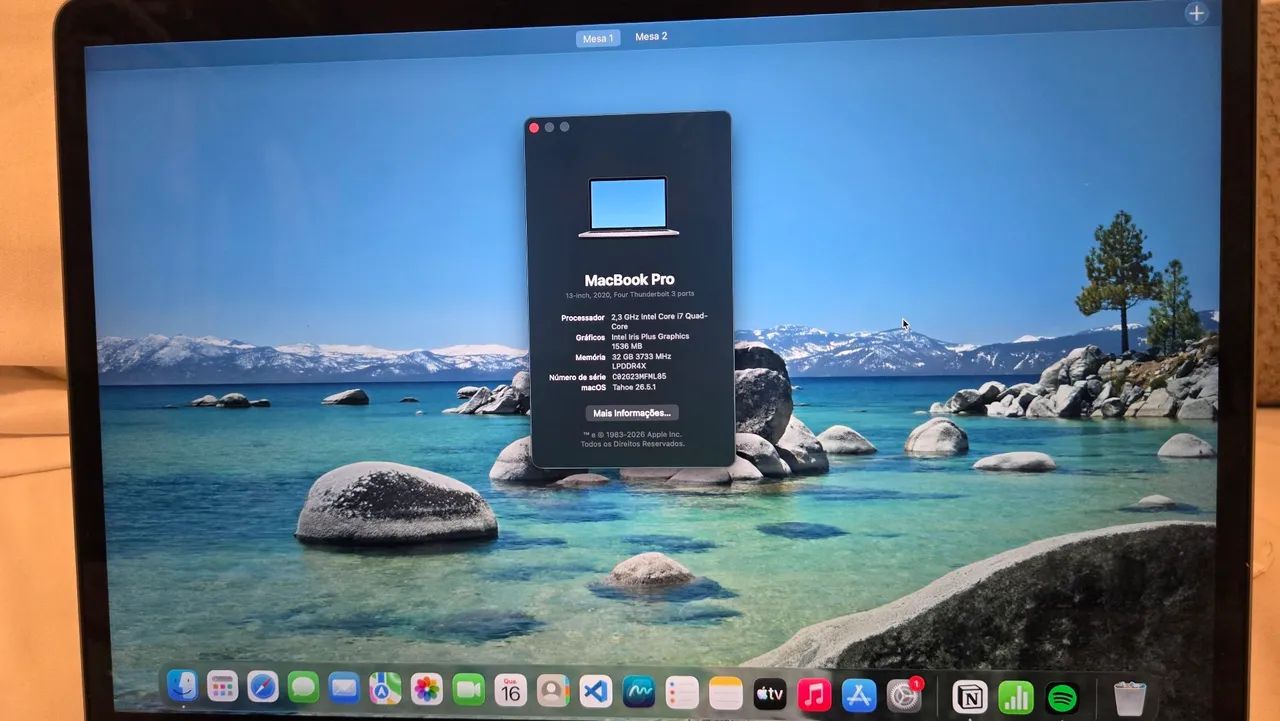The height and width of the screenshot is (721, 1280).
Task: Open Finder from the Dock
Action: coord(182,685)
